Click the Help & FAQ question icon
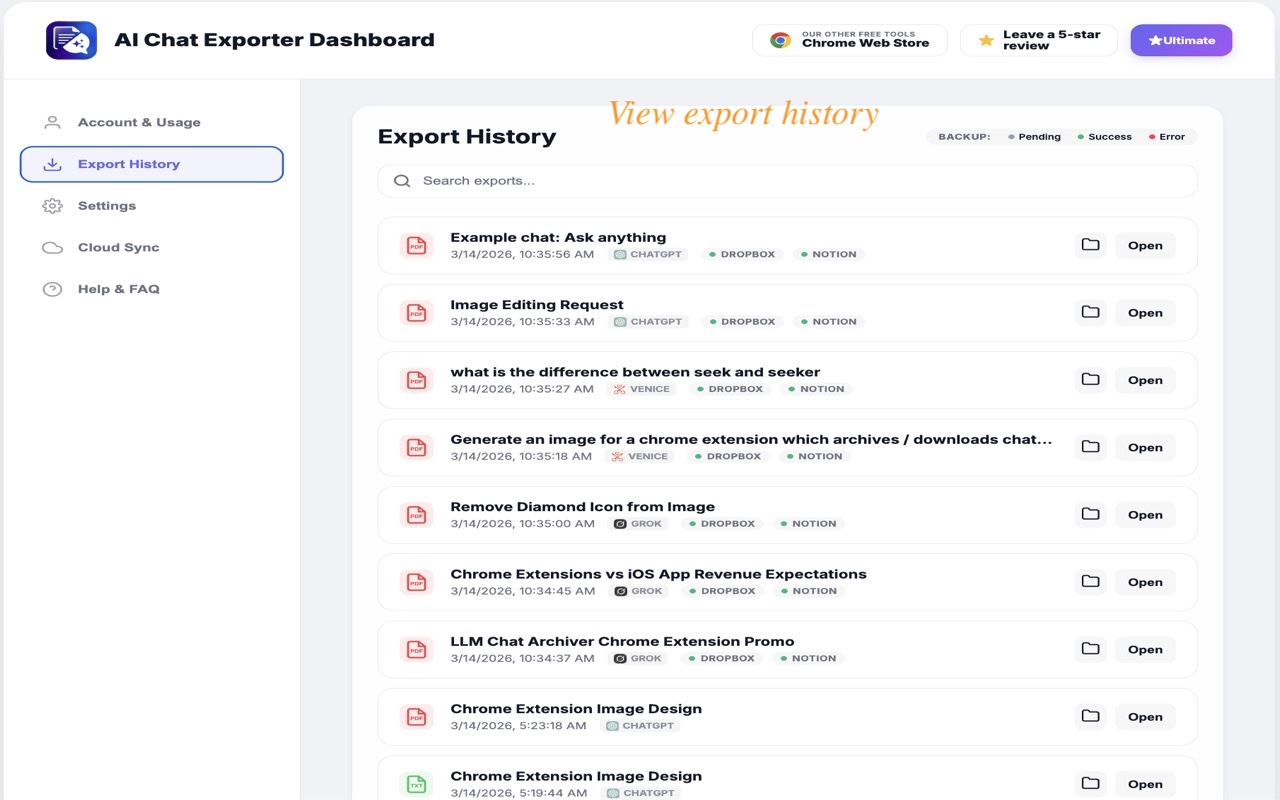Viewport: 1280px width, 800px height. [x=52, y=289]
